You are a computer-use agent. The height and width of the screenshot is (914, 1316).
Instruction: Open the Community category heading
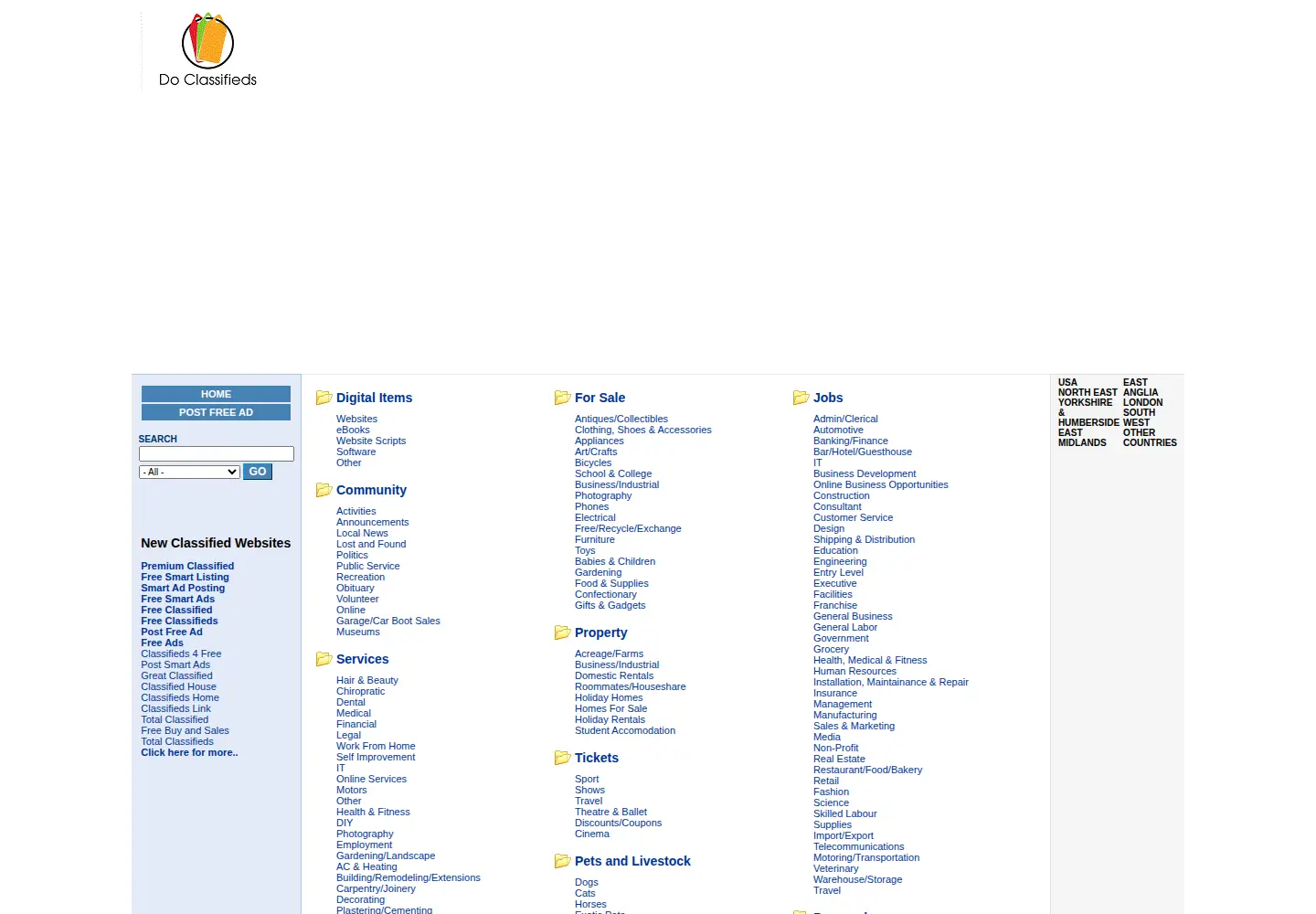[x=371, y=490]
